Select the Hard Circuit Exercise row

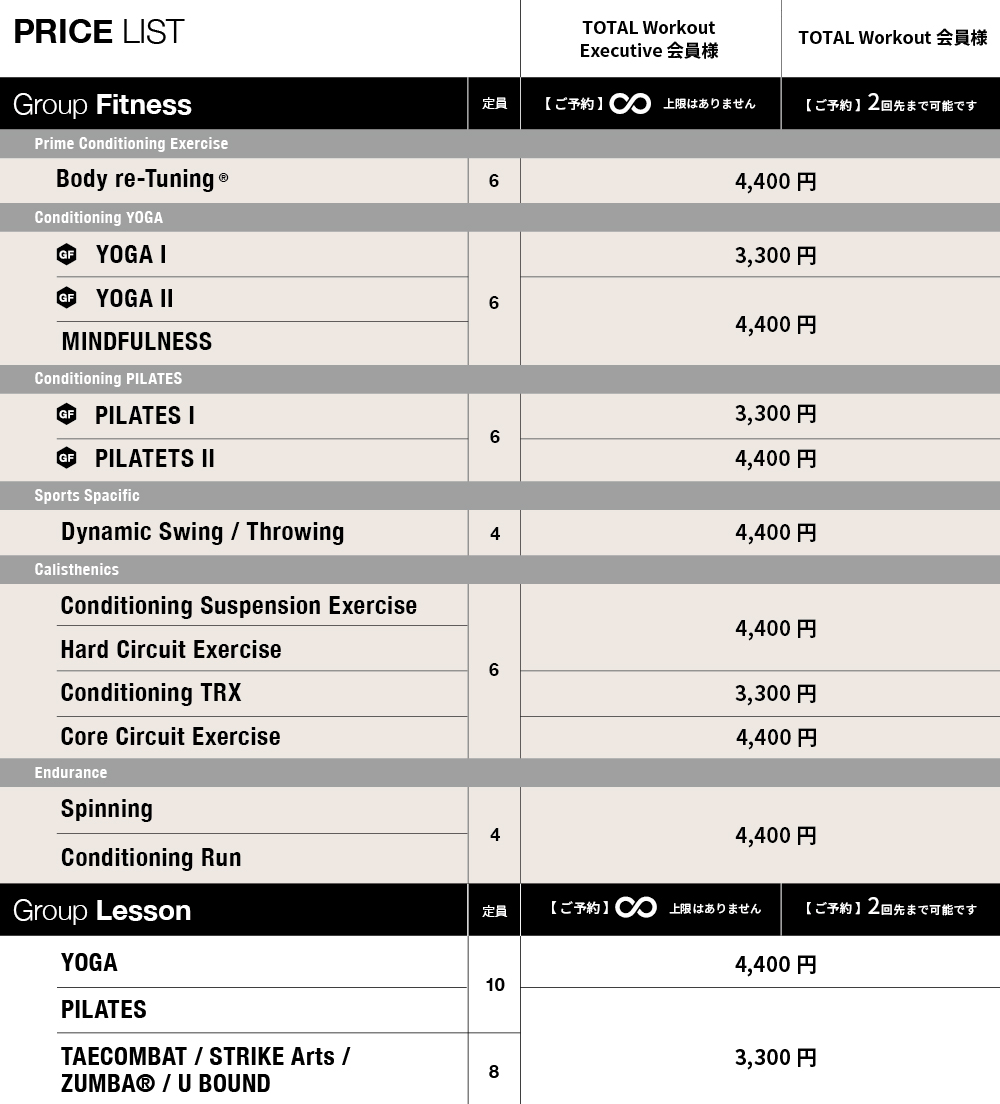(x=171, y=650)
